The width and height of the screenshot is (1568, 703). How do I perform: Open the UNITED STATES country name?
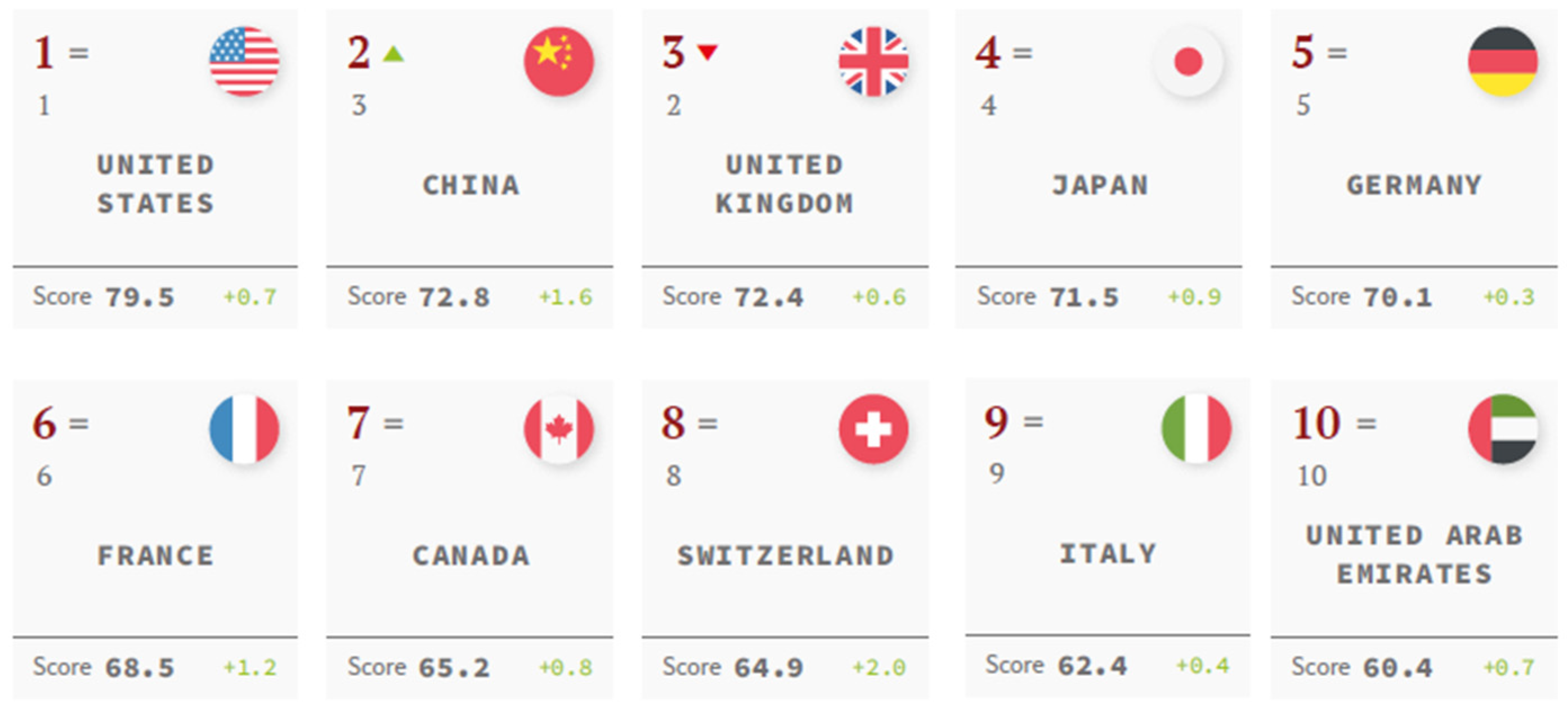(156, 184)
